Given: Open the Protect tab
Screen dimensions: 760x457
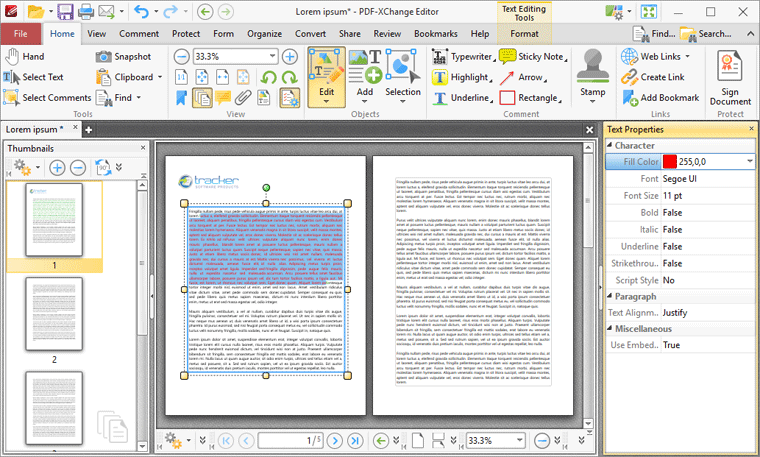Looking at the screenshot, I should (x=186, y=34).
